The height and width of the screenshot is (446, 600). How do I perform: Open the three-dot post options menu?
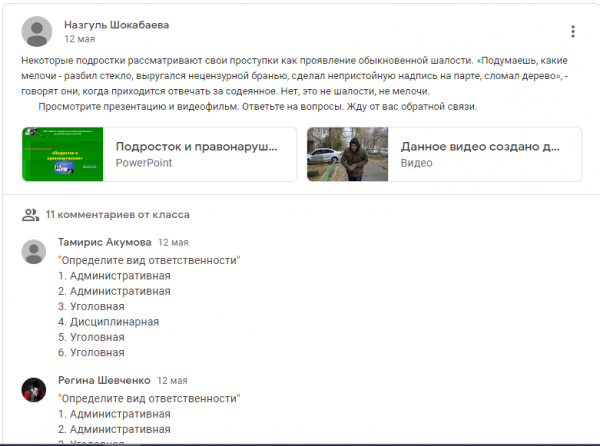click(x=572, y=32)
